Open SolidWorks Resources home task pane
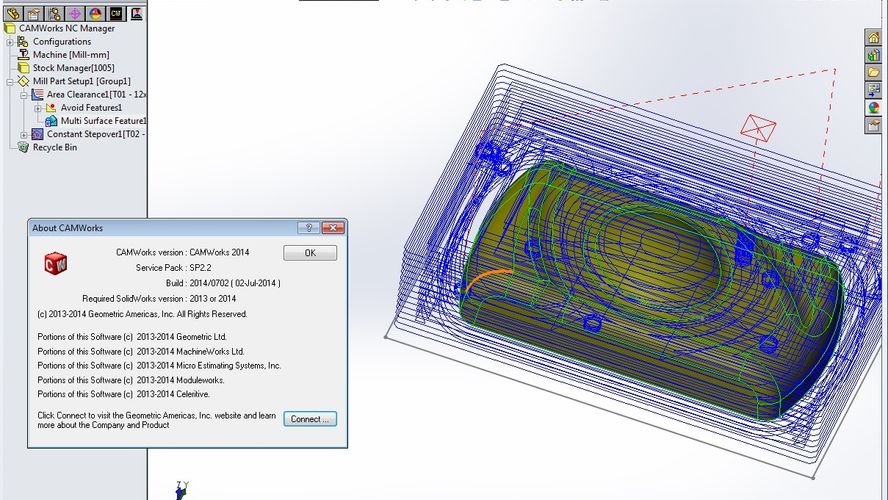The image size is (888, 500). coord(873,37)
